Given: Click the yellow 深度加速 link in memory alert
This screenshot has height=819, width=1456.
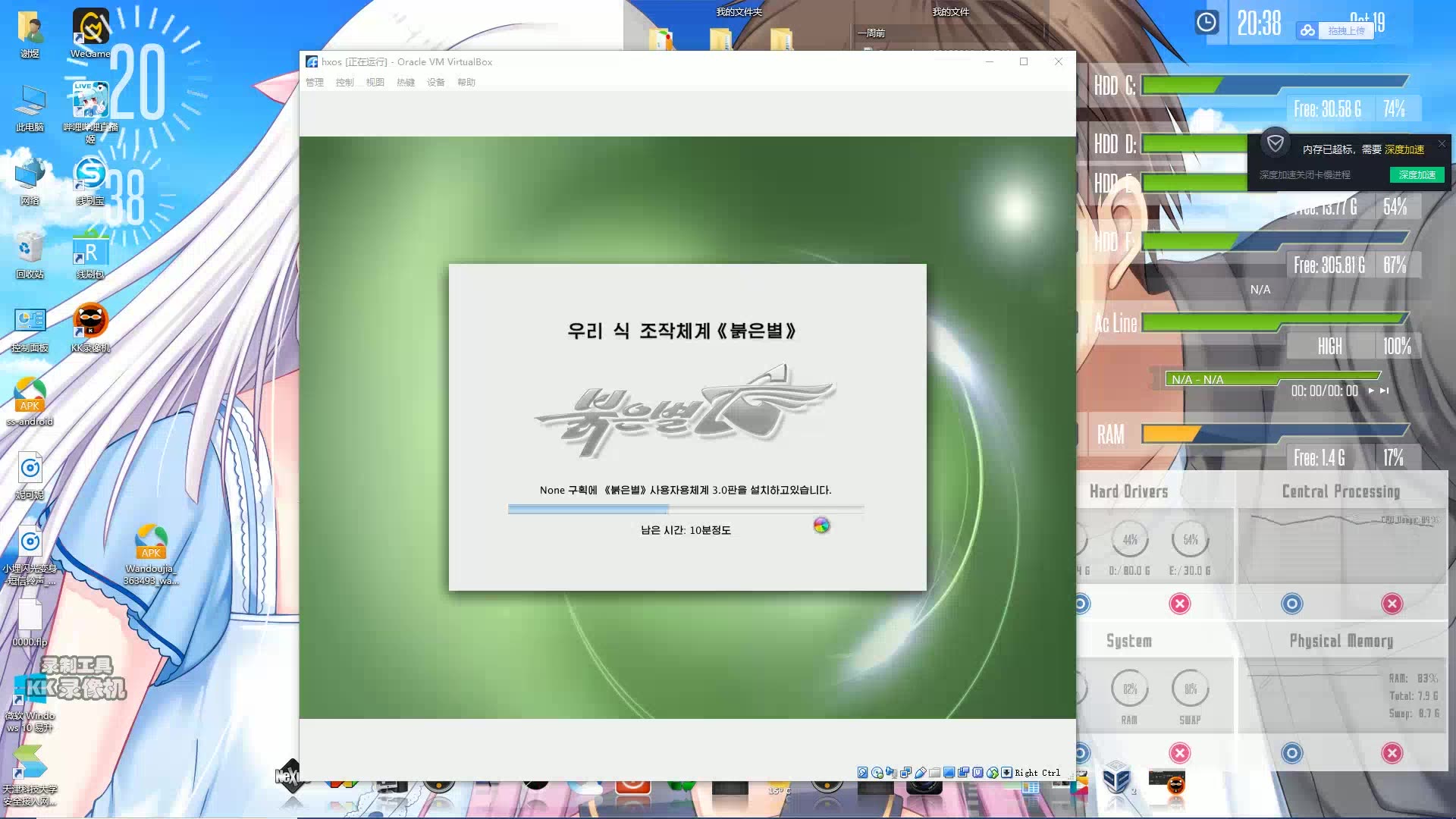Looking at the screenshot, I should tap(1404, 149).
